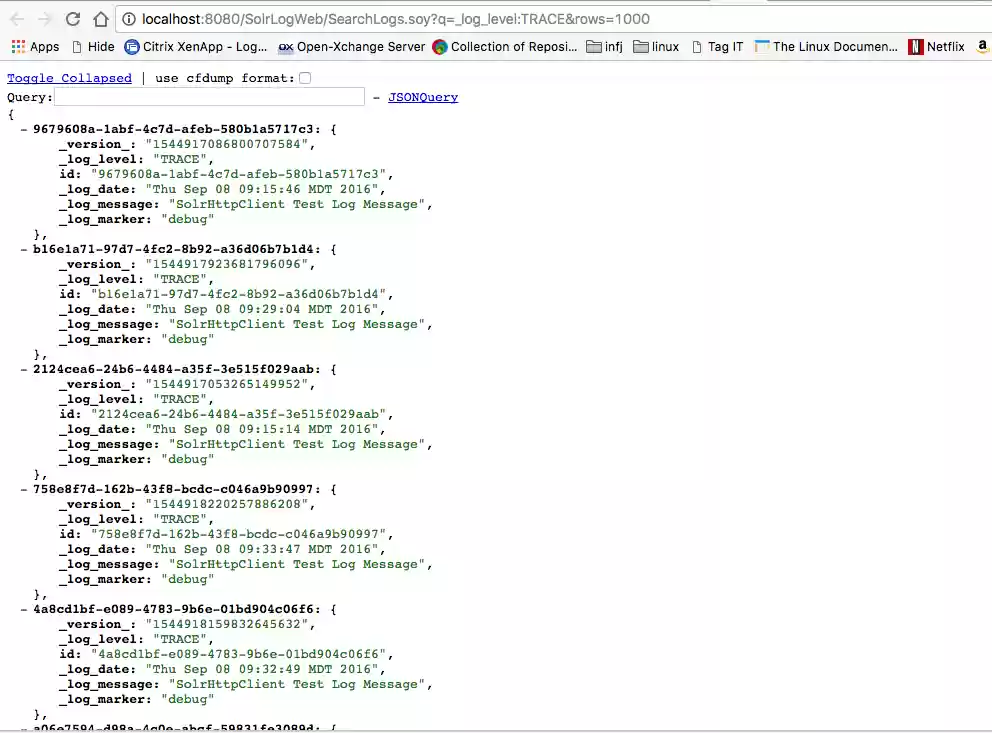Screen dimensions: 992x733
Task: Collapse the 9679608a log entry
Action: [x=23, y=128]
